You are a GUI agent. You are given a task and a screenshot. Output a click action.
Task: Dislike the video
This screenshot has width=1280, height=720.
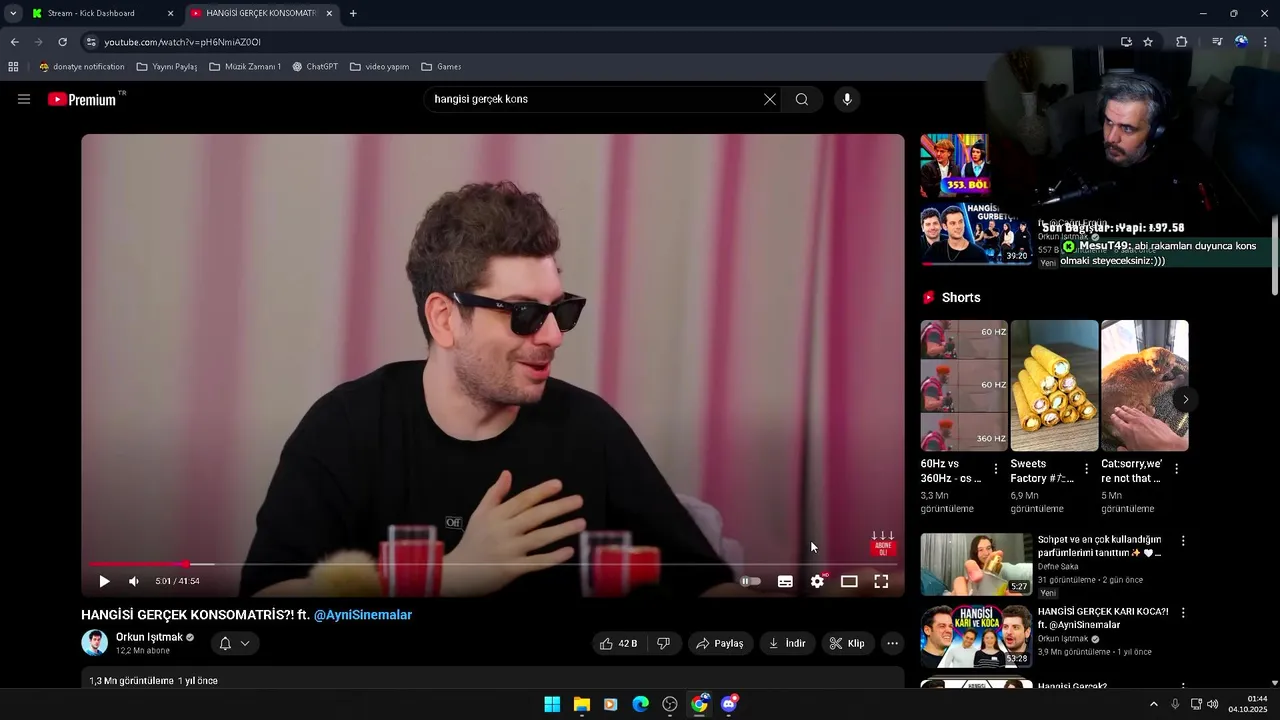[x=663, y=643]
